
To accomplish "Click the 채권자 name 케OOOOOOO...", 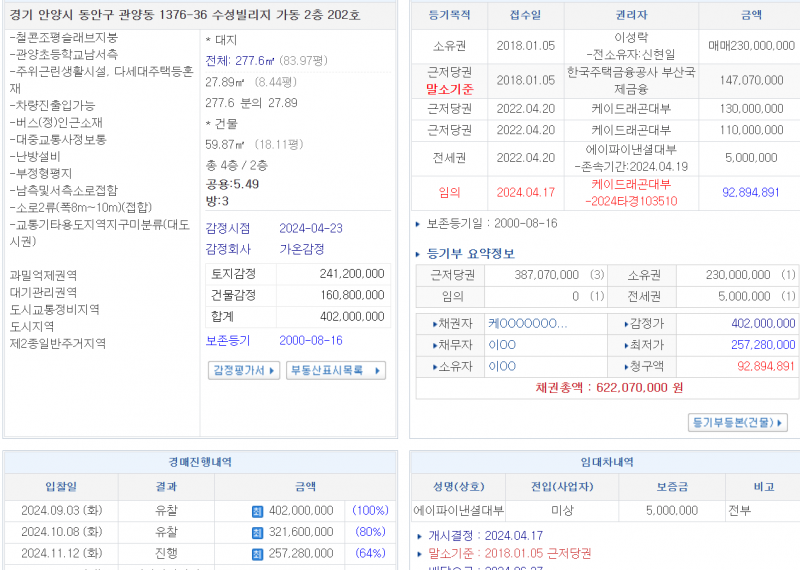I will click(528, 324).
